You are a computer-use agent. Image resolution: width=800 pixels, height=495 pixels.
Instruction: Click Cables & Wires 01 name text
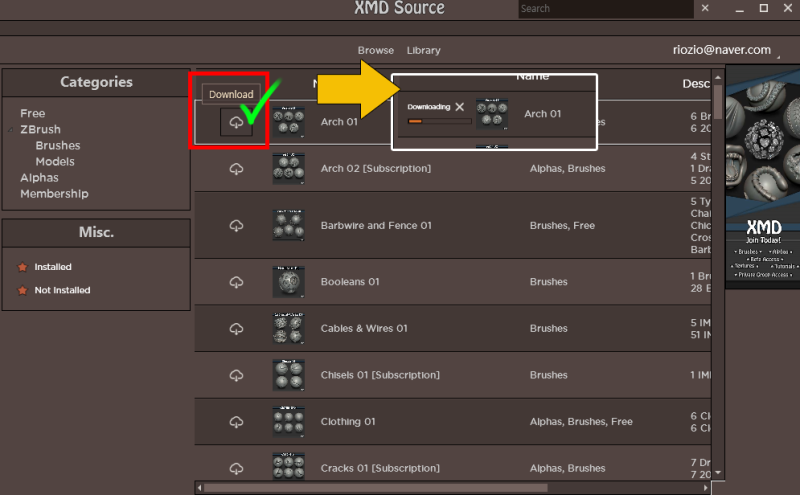click(364, 328)
